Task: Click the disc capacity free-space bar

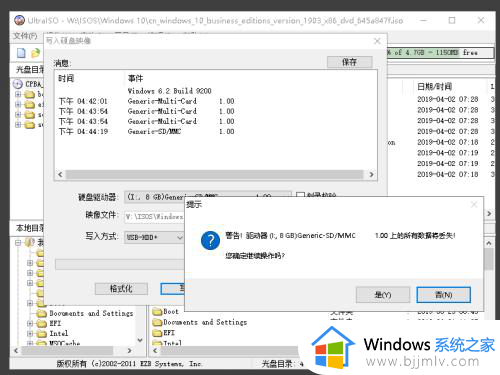Action: pyautogui.click(x=440, y=53)
